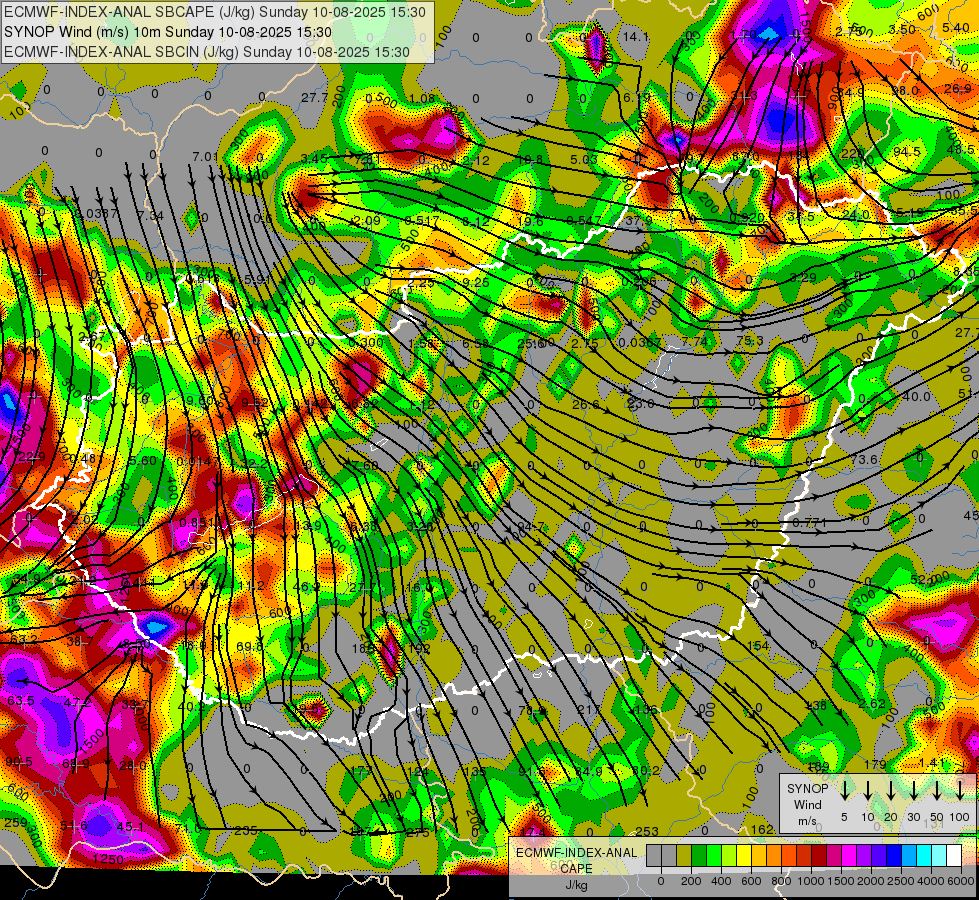Image resolution: width=979 pixels, height=900 pixels.
Task: Click the 253 value on the map
Action: pos(647,831)
